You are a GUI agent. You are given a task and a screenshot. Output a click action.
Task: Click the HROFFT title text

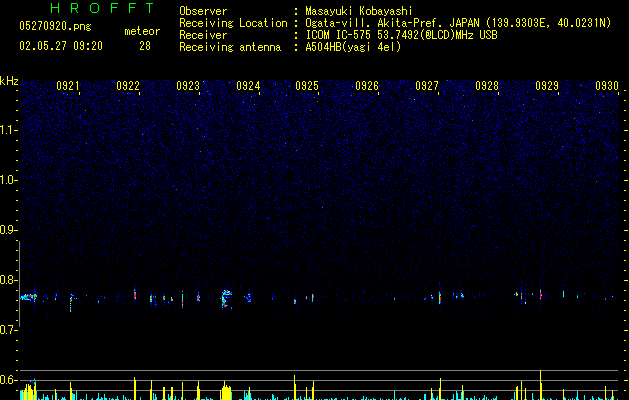tap(103, 8)
